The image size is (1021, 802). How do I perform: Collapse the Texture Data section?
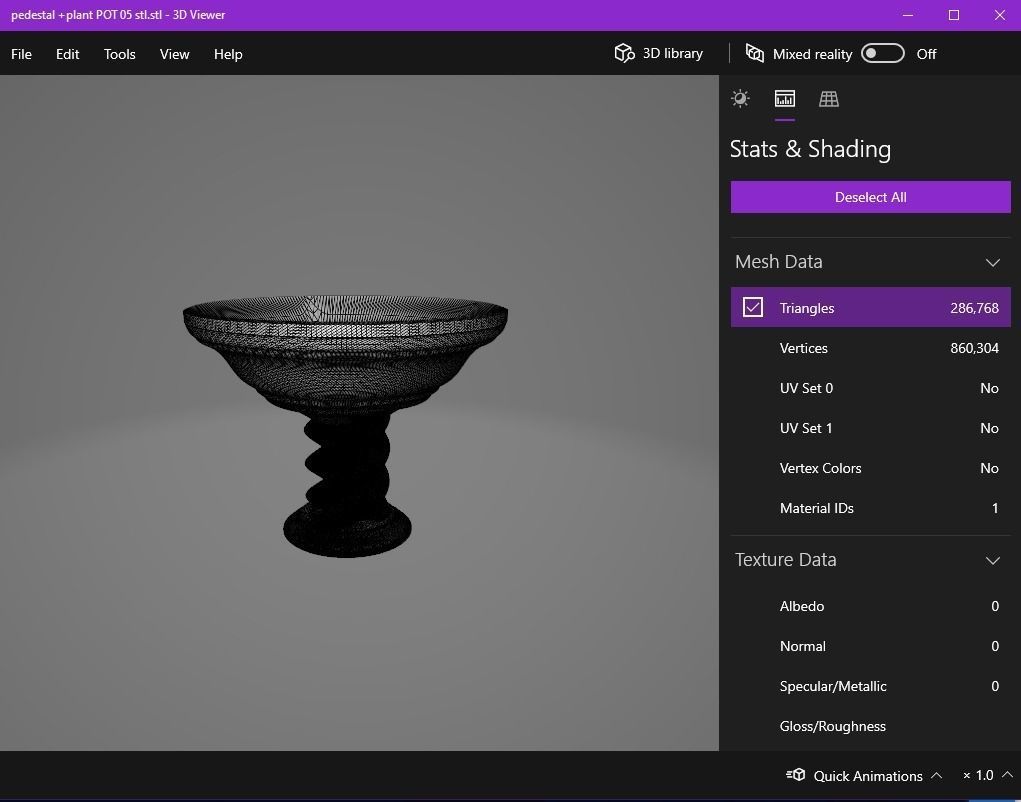992,560
